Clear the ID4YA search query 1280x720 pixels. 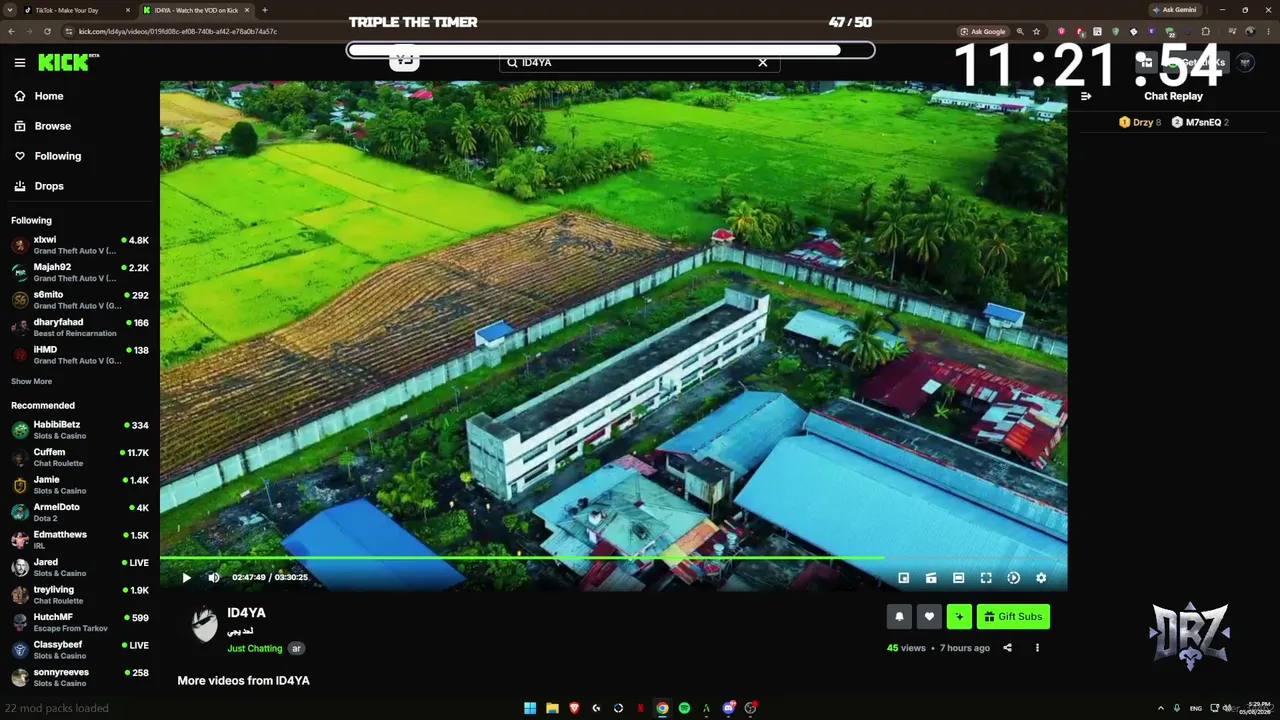[x=763, y=62]
